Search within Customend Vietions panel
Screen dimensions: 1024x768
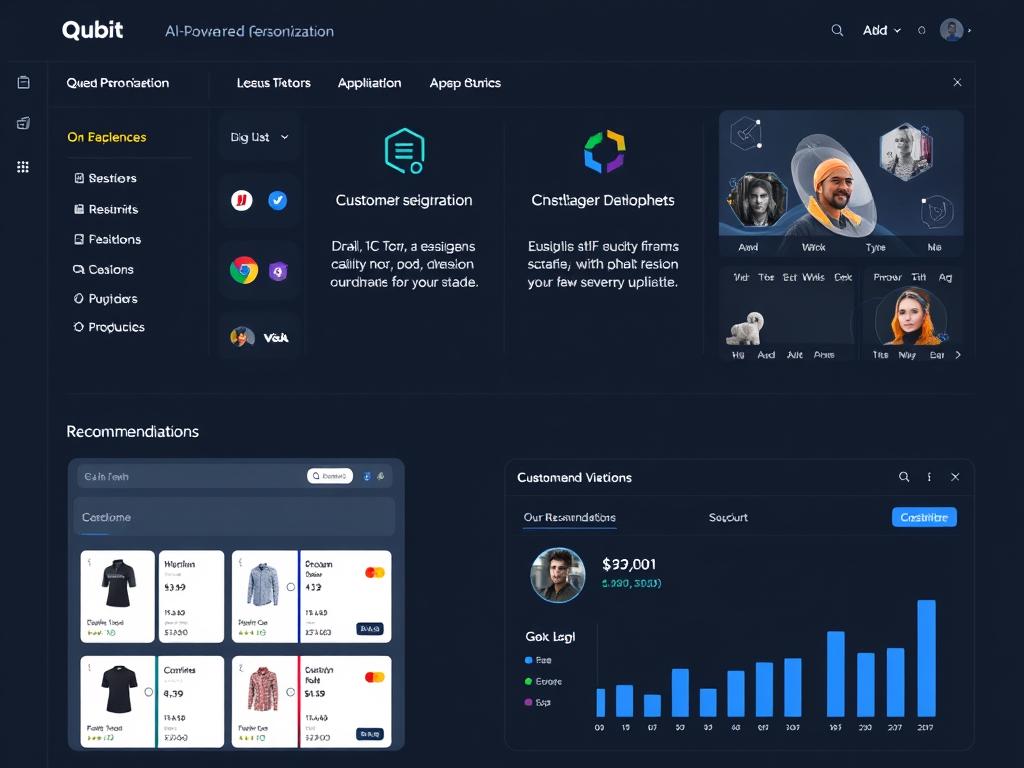pyautogui.click(x=904, y=477)
